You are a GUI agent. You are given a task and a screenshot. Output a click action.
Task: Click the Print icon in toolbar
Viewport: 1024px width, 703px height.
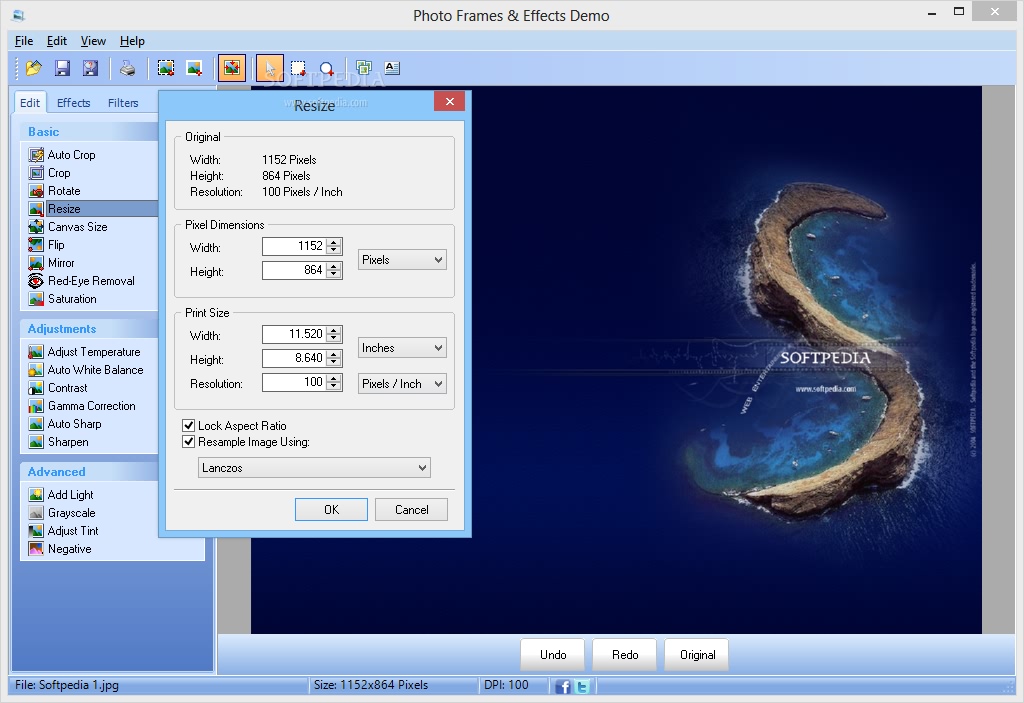click(x=127, y=68)
